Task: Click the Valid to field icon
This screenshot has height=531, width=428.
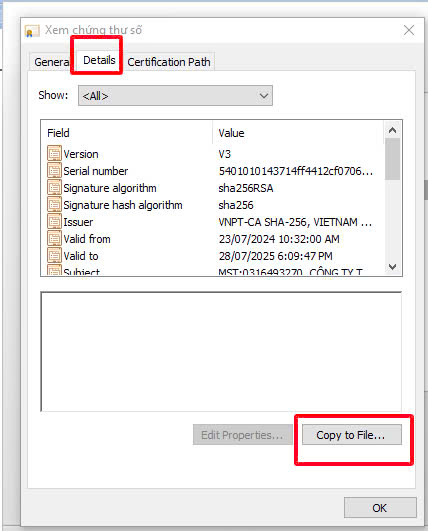Action: tap(54, 255)
